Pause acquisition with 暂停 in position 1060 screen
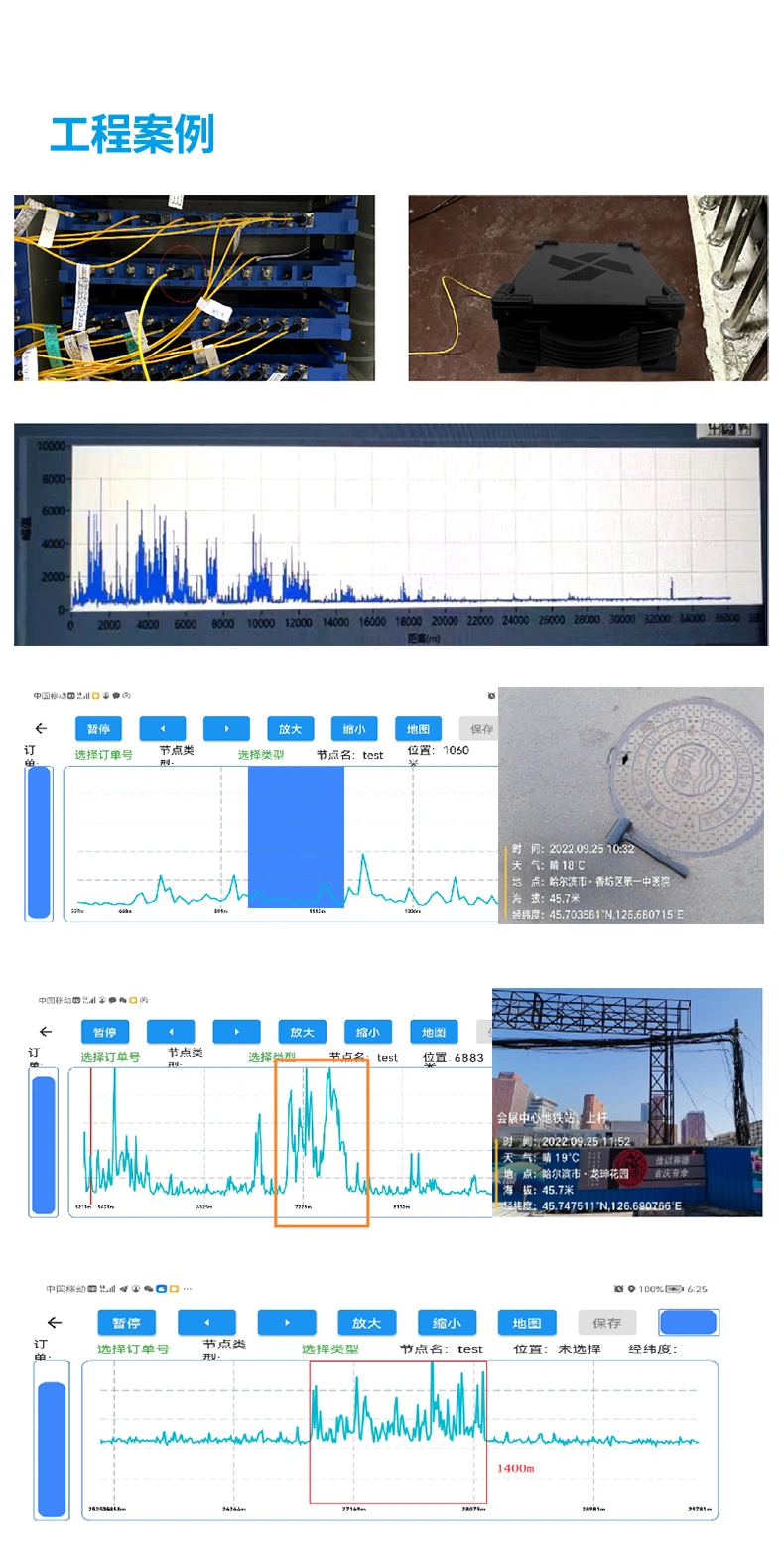This screenshot has height=1560, width=784. [98, 729]
